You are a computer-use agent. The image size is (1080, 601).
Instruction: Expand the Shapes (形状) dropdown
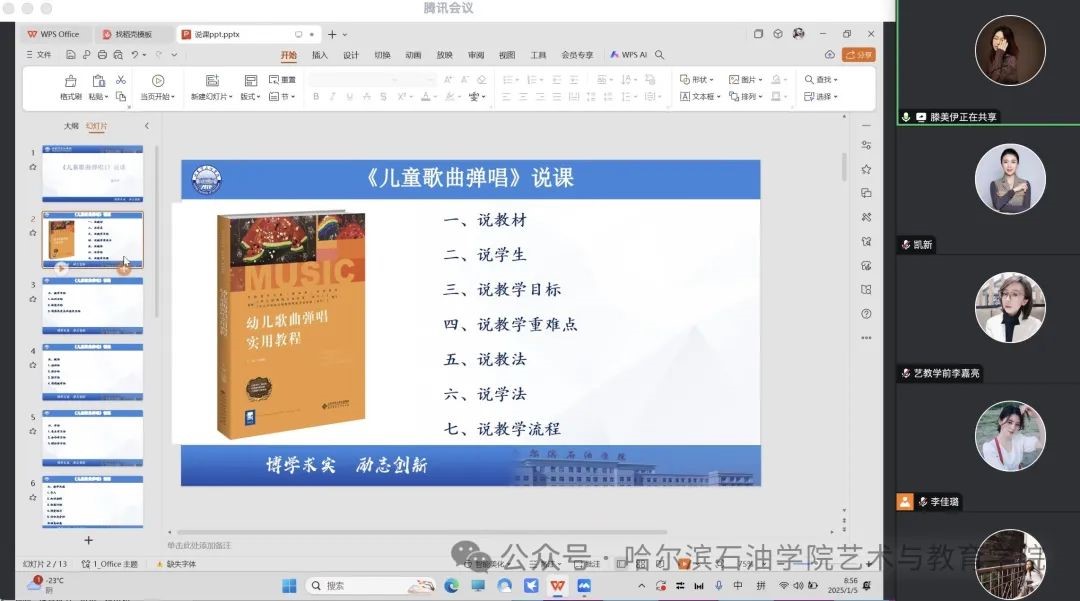coord(698,79)
